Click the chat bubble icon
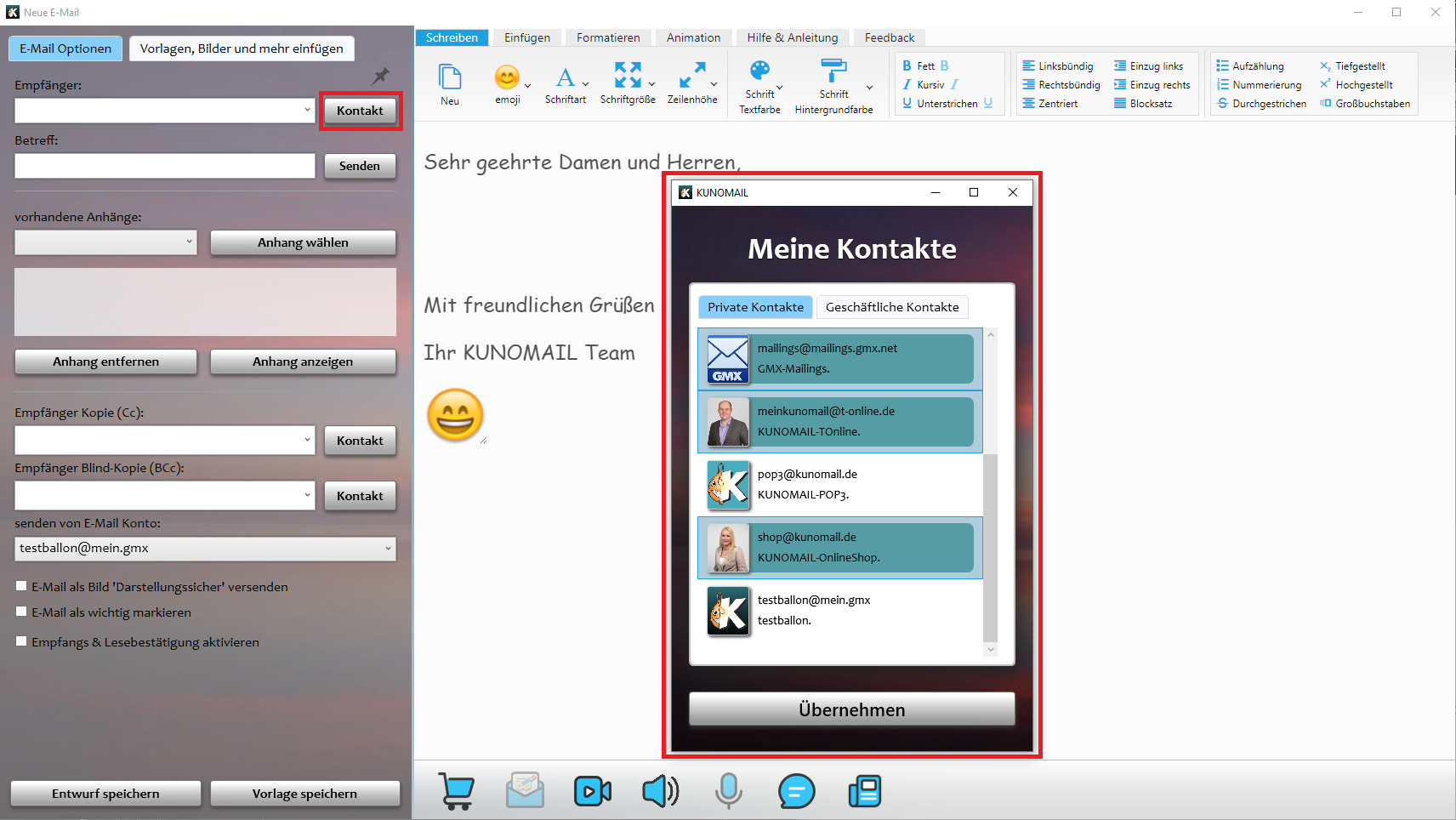 point(797,791)
